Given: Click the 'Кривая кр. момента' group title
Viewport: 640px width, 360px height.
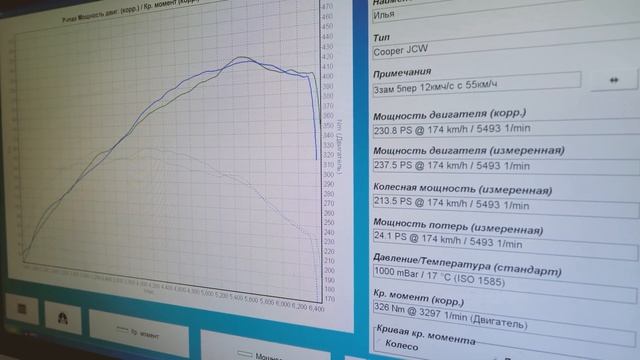Looking at the screenshot, I should tap(426, 334).
